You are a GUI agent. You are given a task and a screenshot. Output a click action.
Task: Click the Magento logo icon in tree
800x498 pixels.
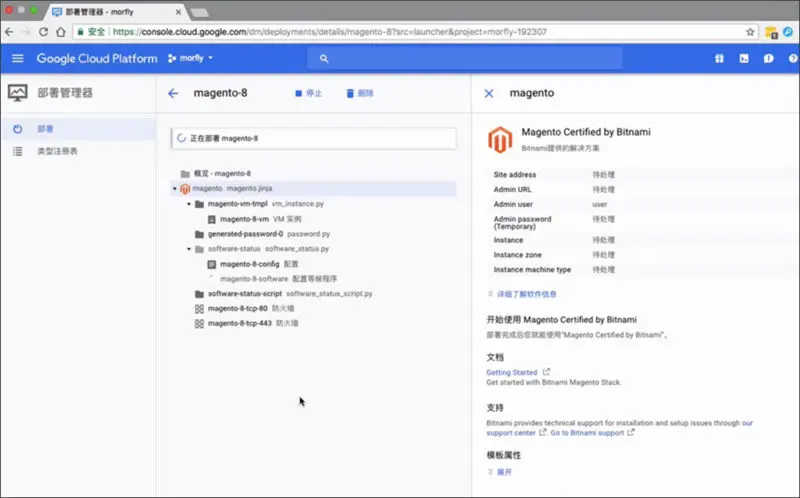point(185,189)
